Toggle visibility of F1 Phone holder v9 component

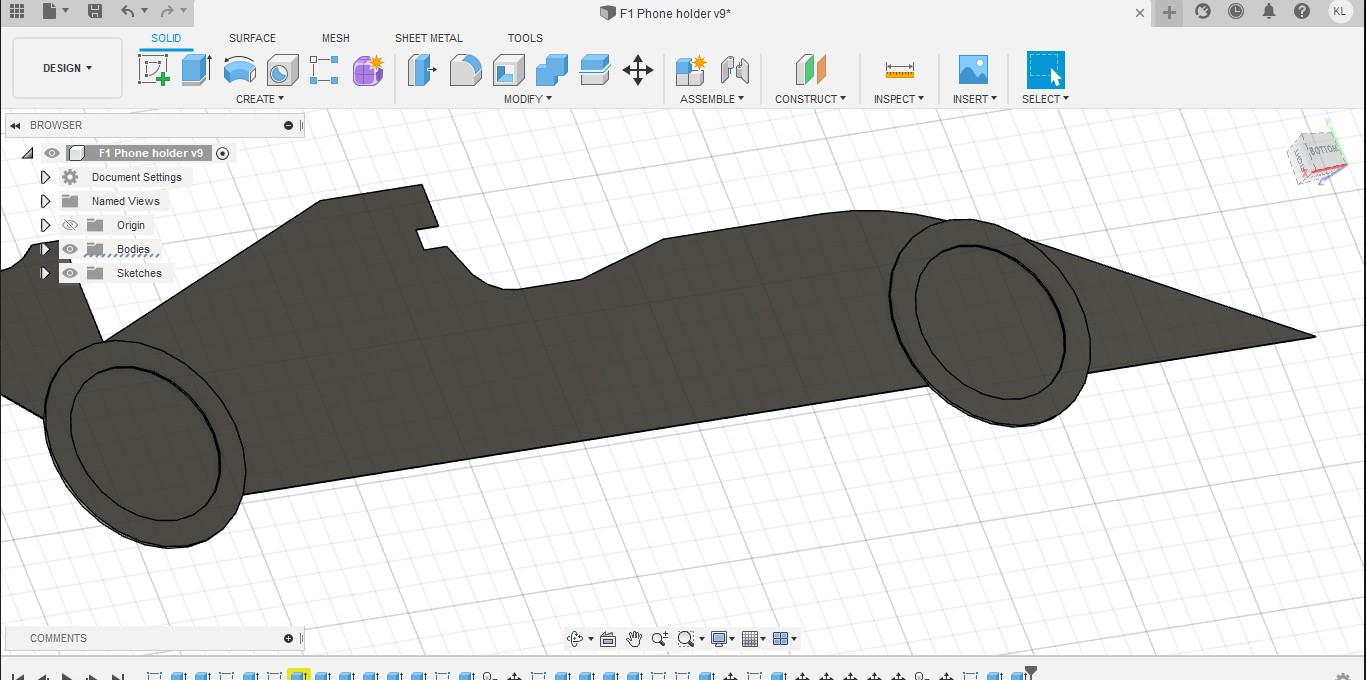(52, 153)
